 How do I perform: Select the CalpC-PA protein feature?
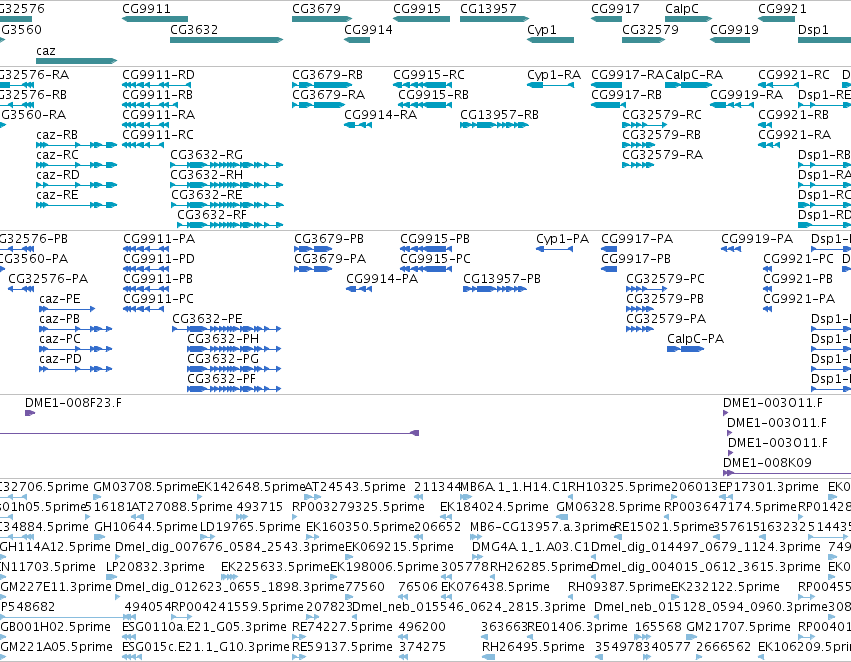coord(685,349)
